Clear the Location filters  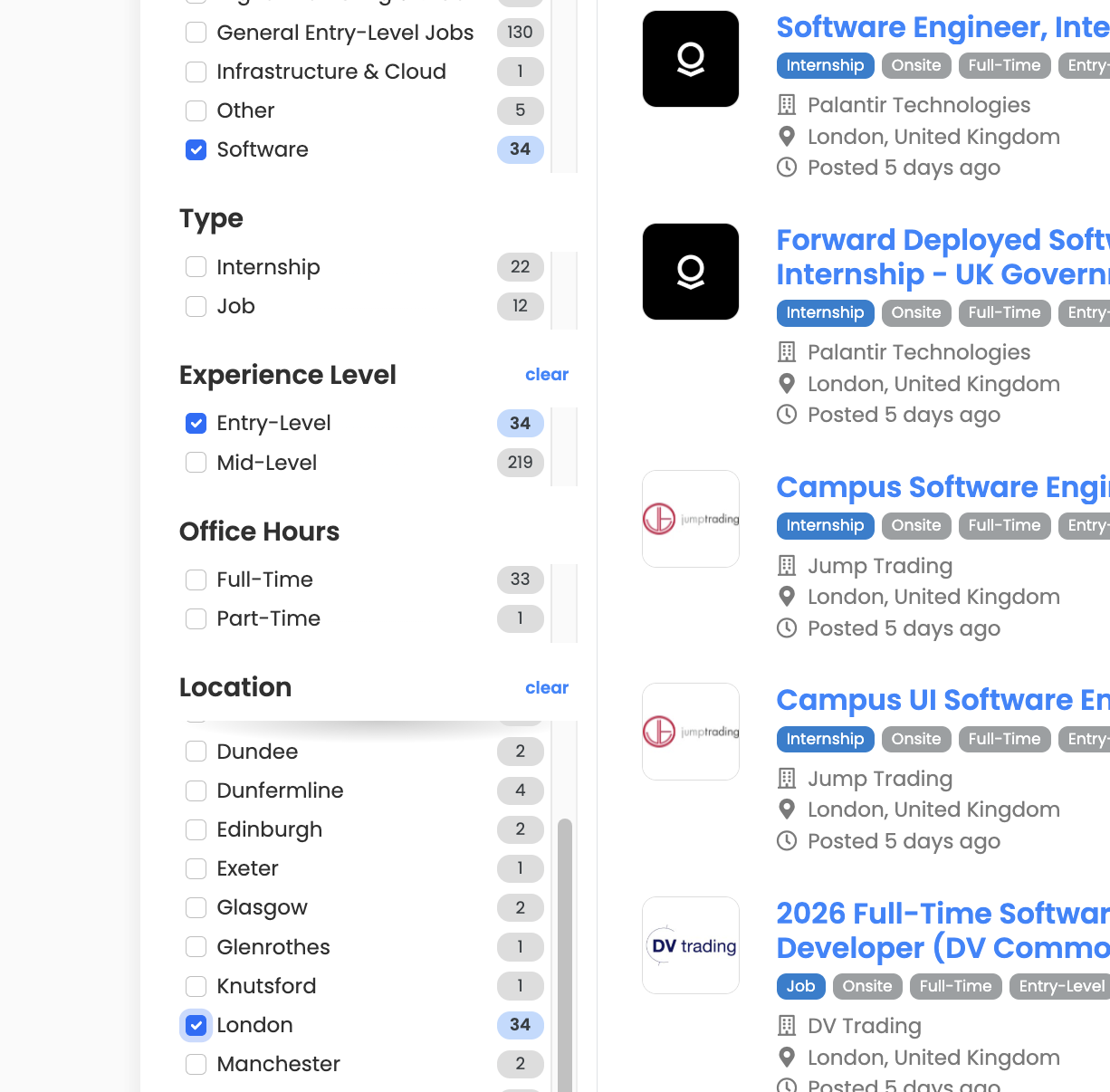[x=547, y=688]
